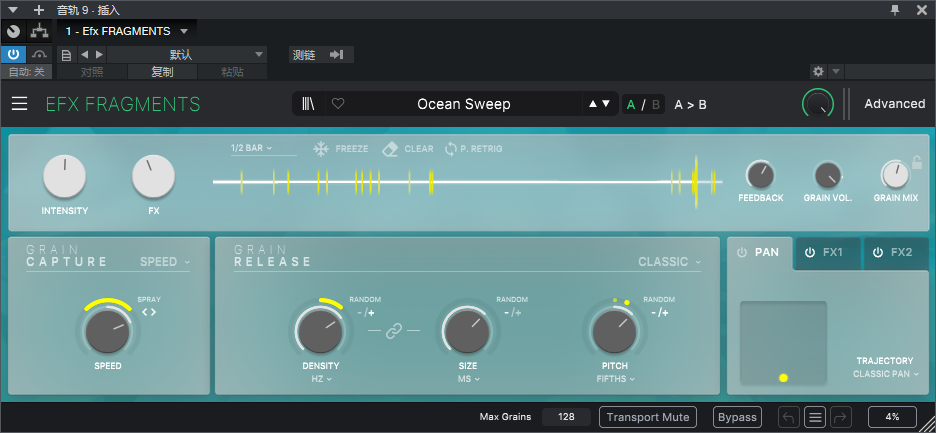Screen dimensions: 936x433
Task: Favorite the Ocean Sweep preset with heart
Action: click(338, 104)
